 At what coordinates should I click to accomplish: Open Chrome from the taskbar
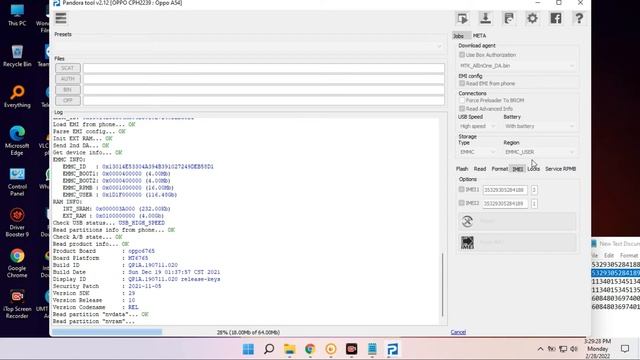pos(310,349)
